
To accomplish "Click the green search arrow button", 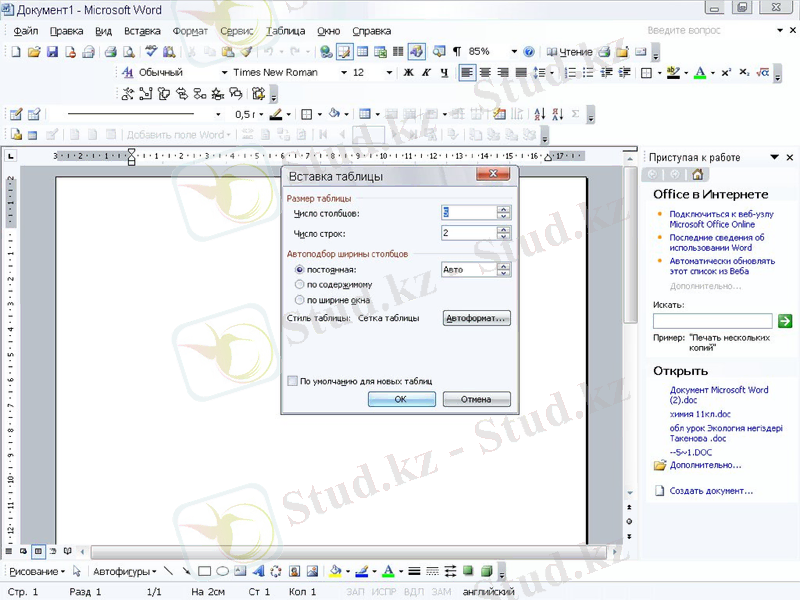I will [x=785, y=321].
